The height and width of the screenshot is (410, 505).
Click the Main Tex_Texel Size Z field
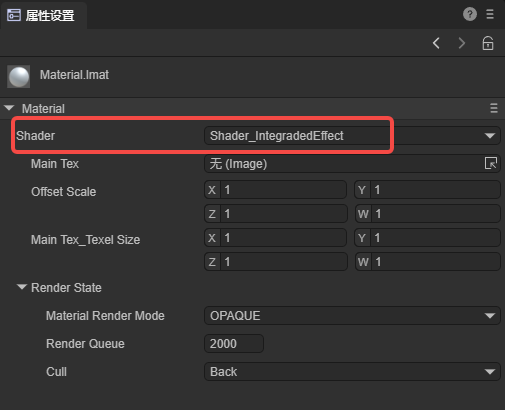pos(275,262)
